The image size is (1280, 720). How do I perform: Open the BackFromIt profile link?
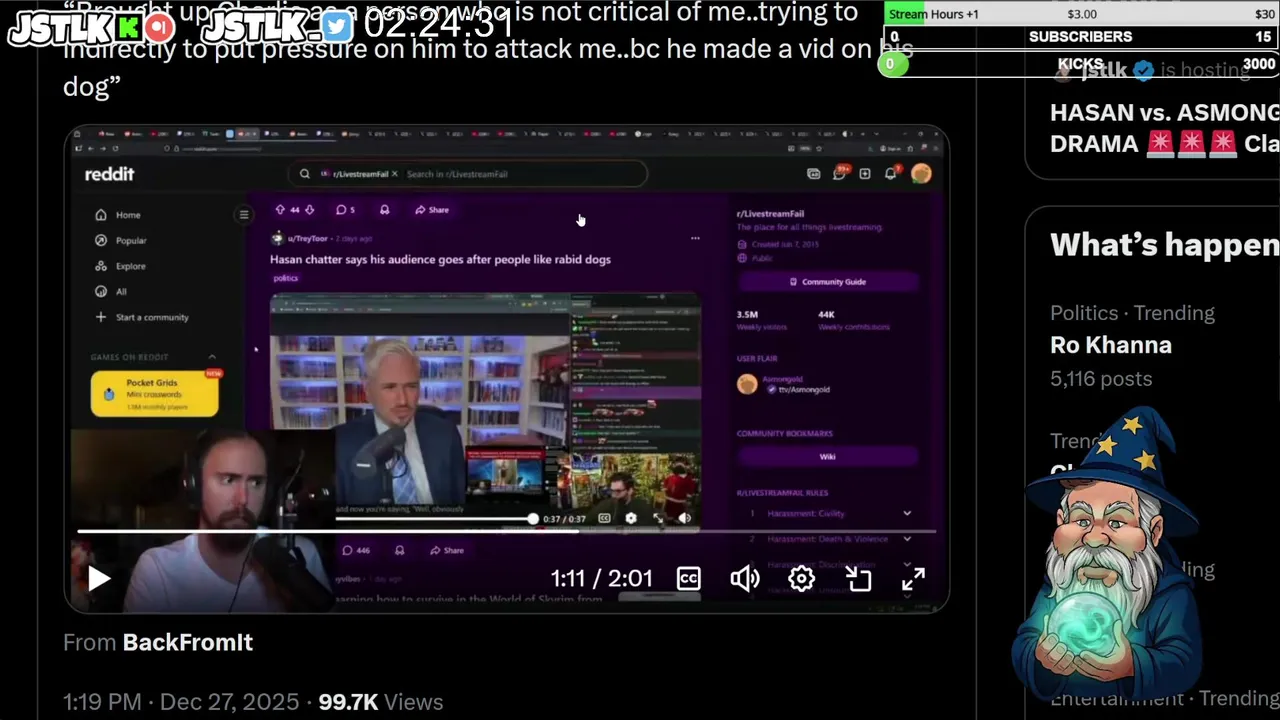point(187,642)
